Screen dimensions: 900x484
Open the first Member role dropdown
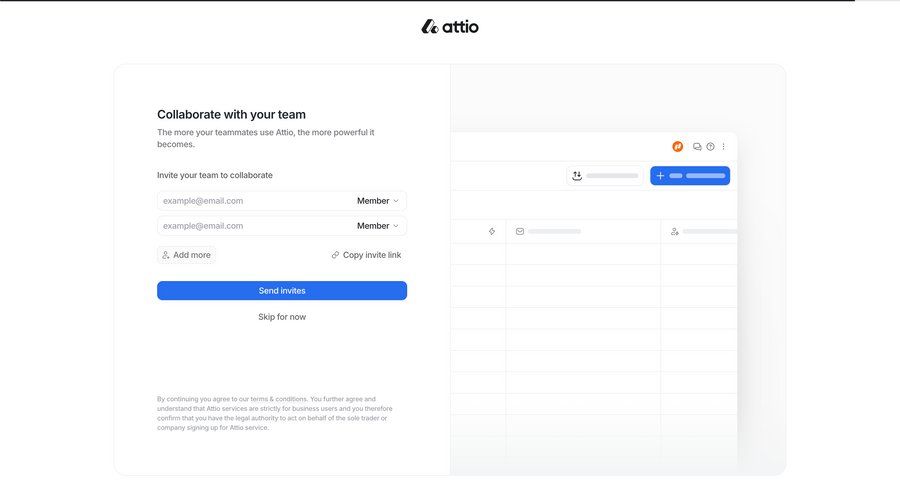coord(378,201)
